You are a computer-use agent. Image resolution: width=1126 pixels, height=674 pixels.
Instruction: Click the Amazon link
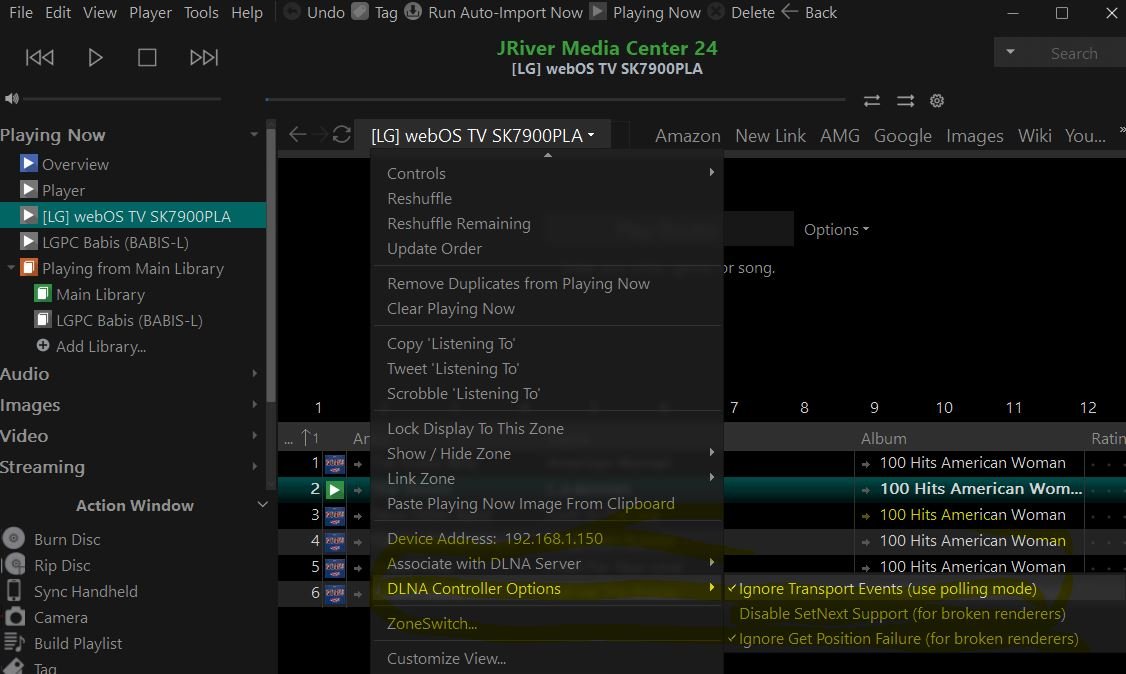687,136
